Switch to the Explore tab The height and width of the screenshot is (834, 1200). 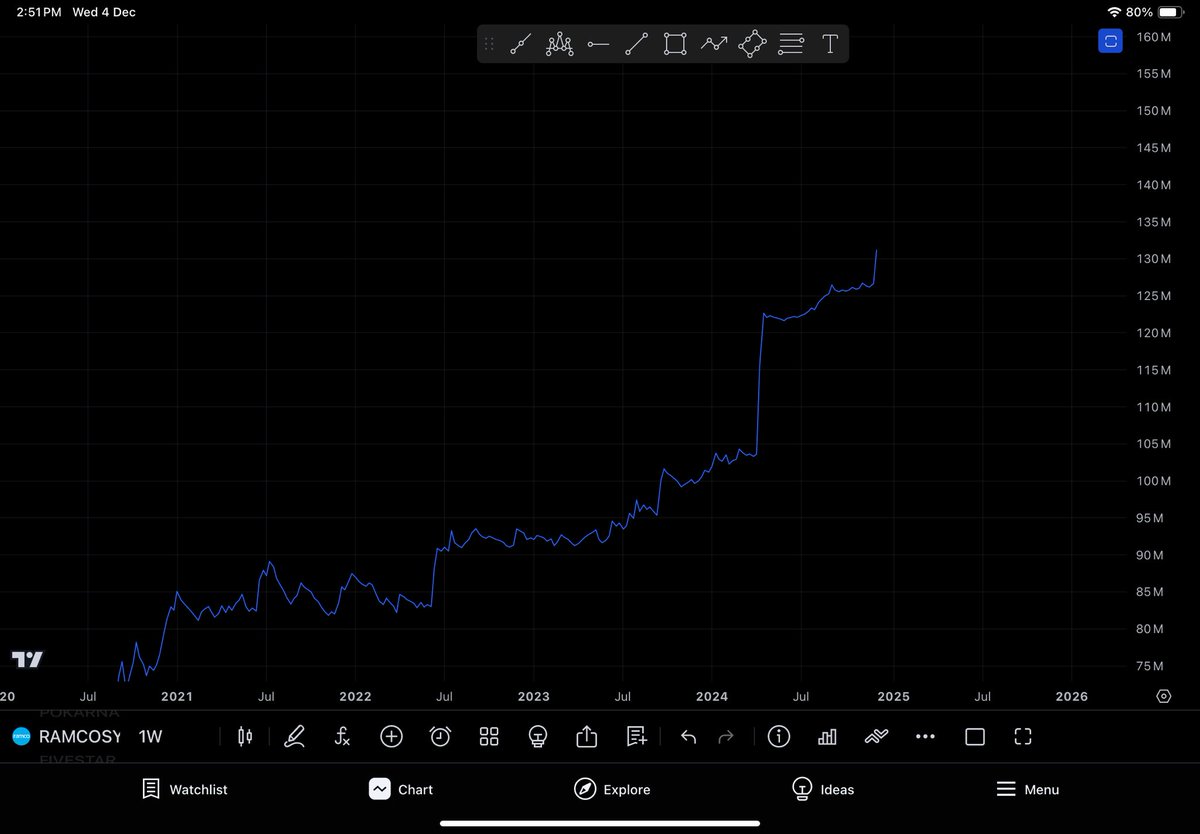(612, 789)
